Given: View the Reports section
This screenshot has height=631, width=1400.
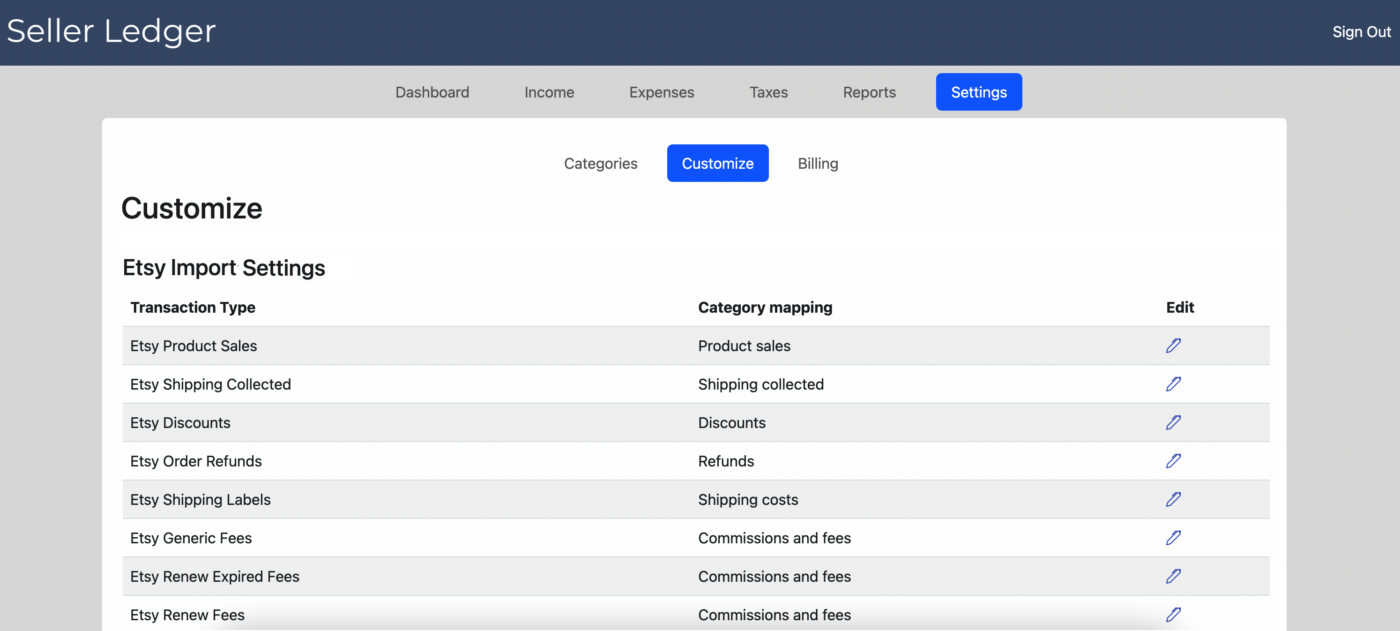Looking at the screenshot, I should tap(869, 91).
